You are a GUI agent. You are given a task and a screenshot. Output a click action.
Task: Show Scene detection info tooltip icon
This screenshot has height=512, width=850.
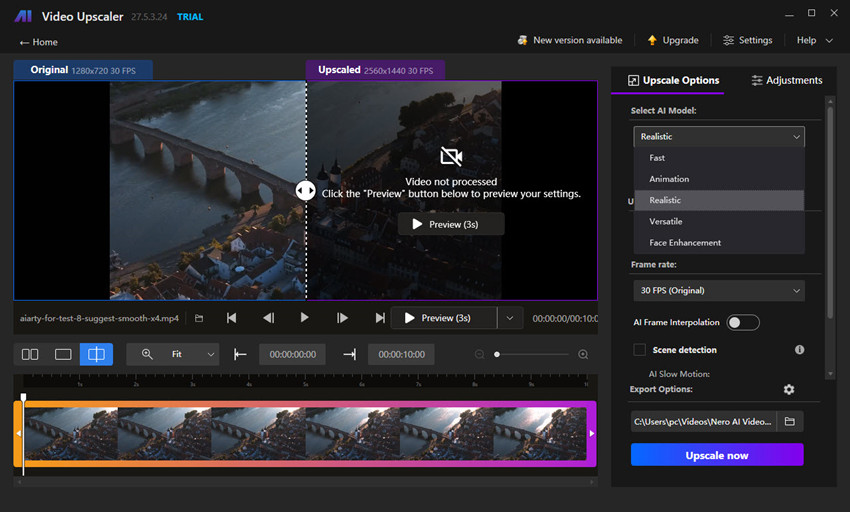[x=799, y=350]
